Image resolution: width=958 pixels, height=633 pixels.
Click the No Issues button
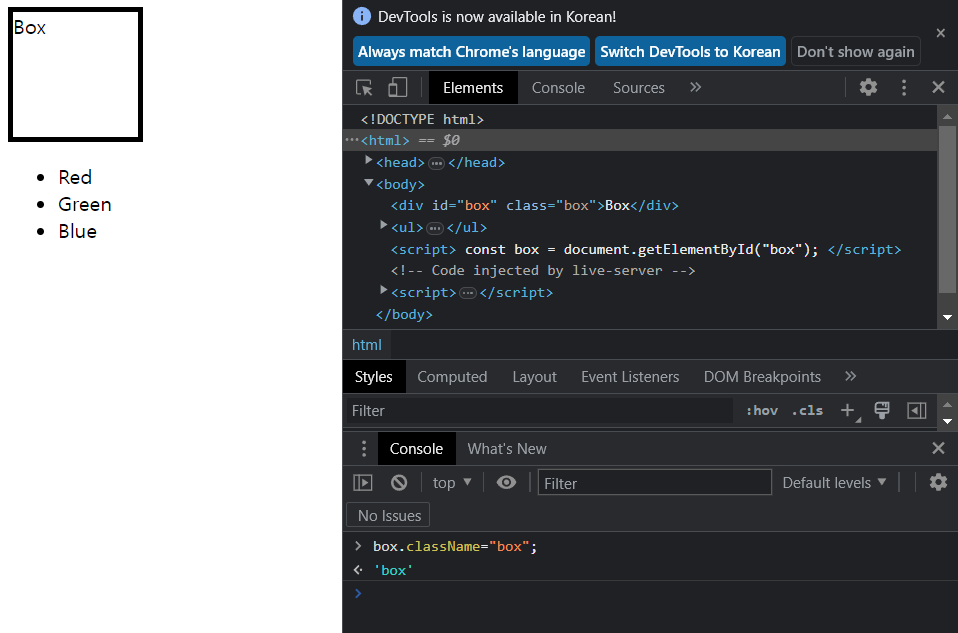(389, 515)
